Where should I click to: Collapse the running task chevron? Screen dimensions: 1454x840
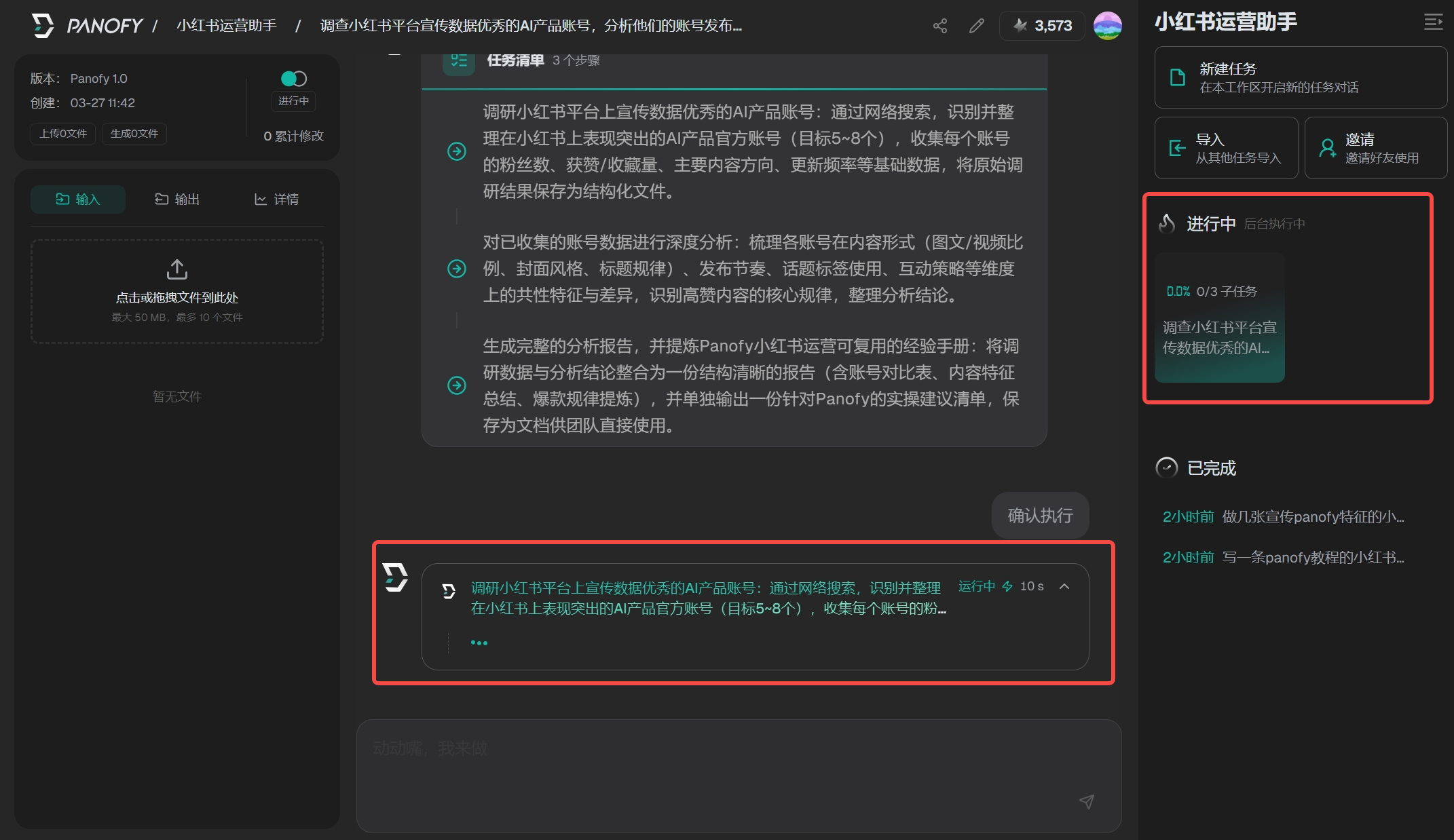tap(1064, 586)
